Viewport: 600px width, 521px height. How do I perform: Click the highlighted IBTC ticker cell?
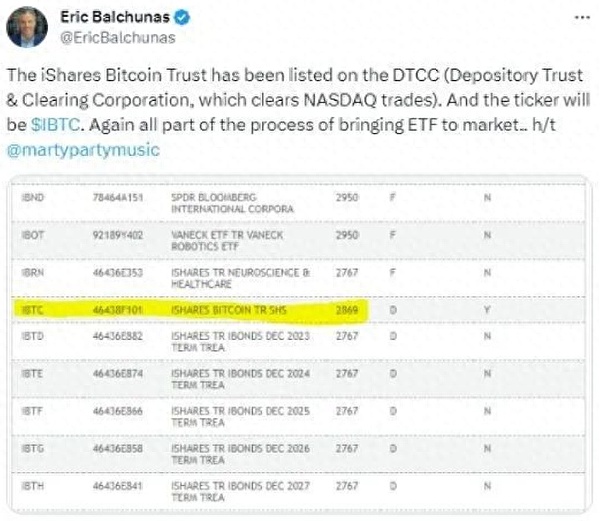tap(33, 311)
